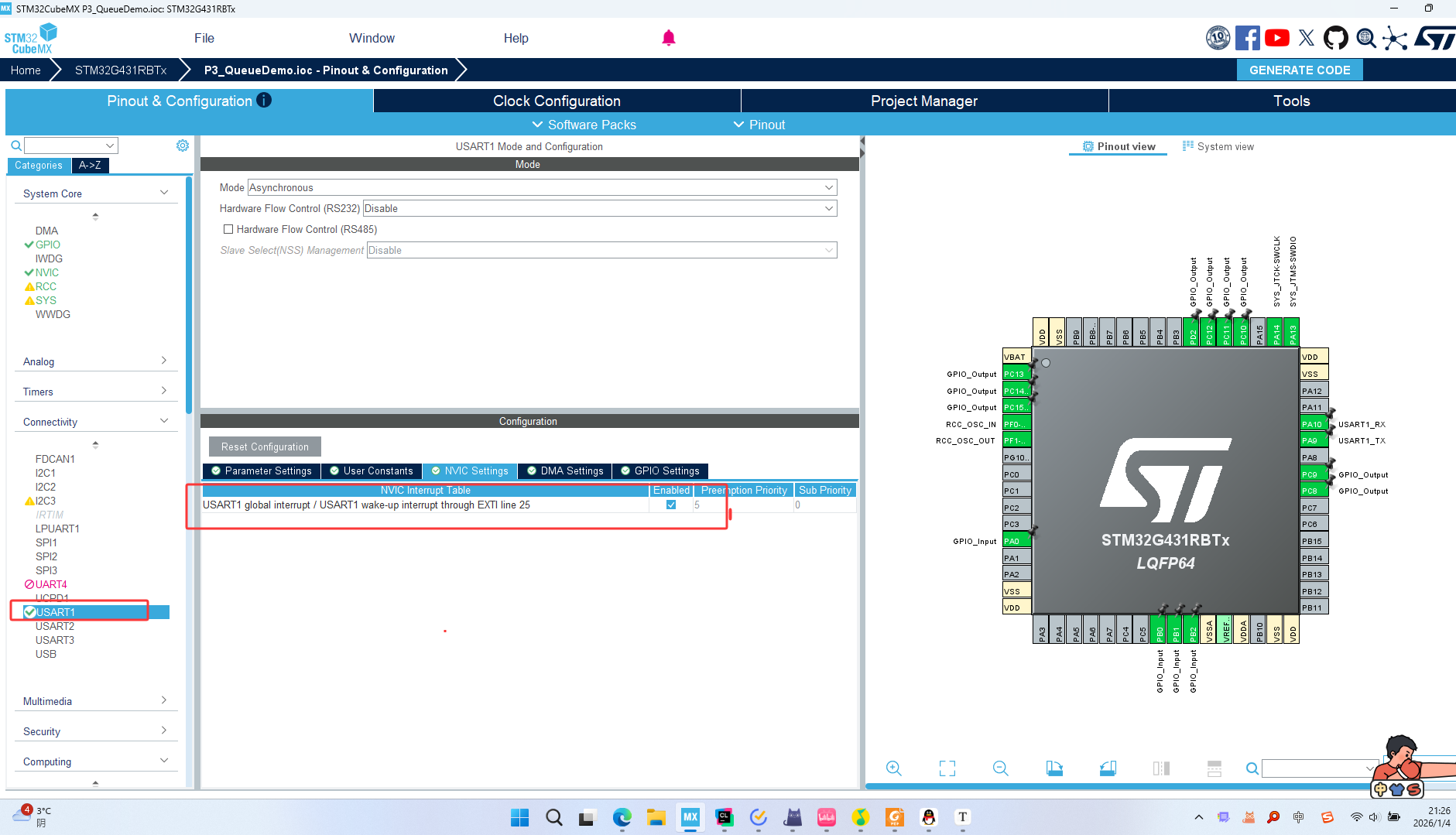Switch to the Project Manager tab

coord(924,101)
